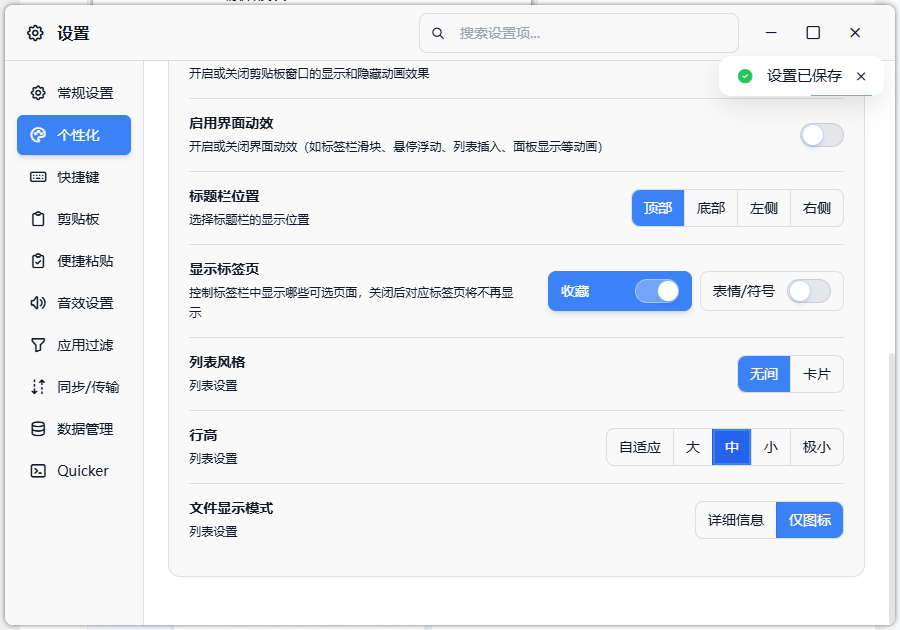Image resolution: width=900 pixels, height=630 pixels.
Task: Click the 剪贴板 clipboard icon
Action: click(x=38, y=219)
